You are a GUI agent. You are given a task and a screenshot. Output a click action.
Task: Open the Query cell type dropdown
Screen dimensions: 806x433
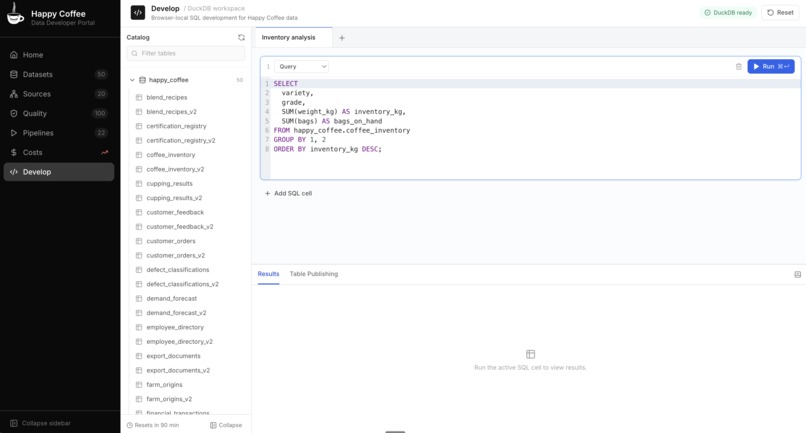click(301, 67)
